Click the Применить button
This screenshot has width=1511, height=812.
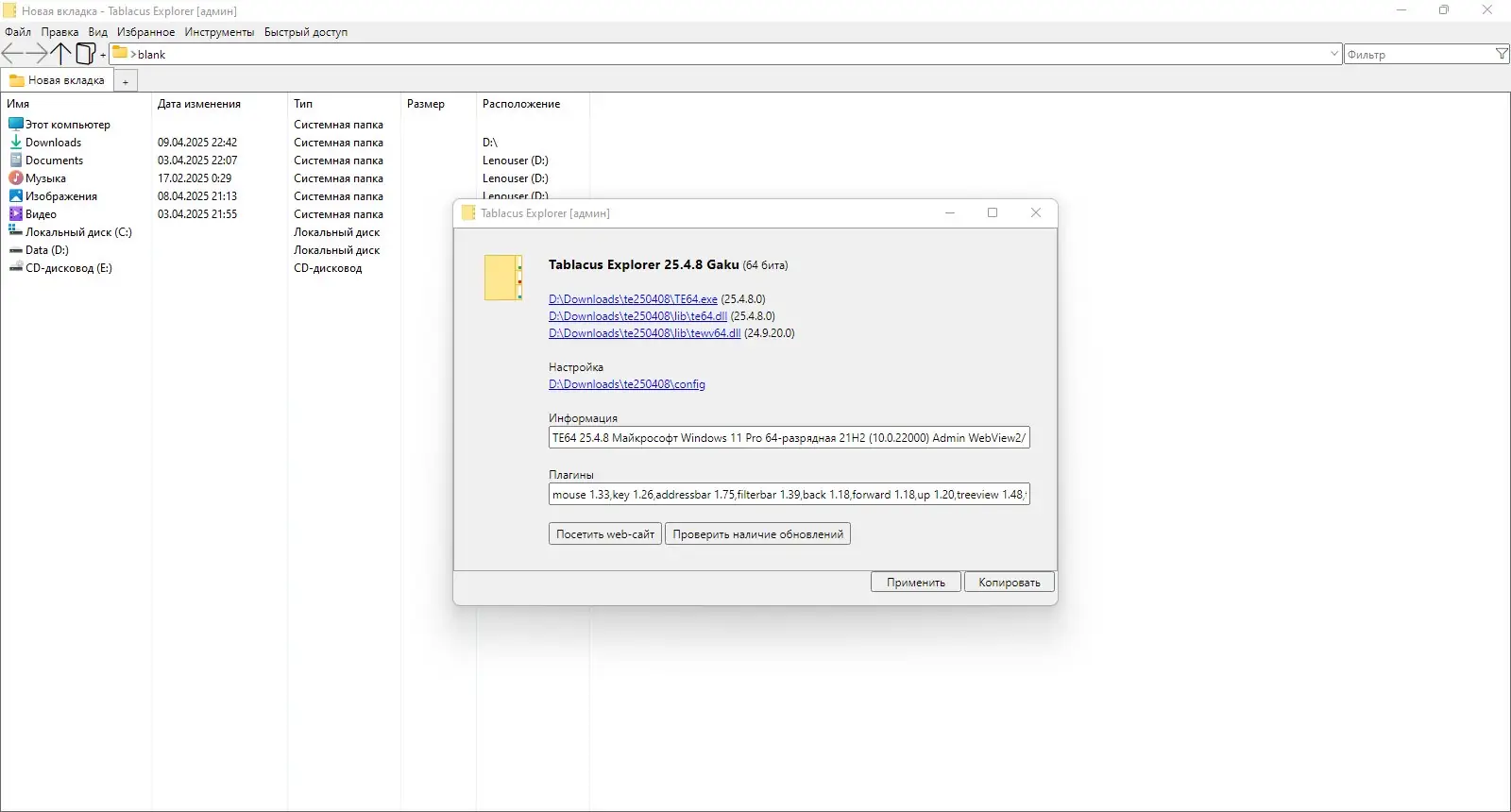point(916,582)
